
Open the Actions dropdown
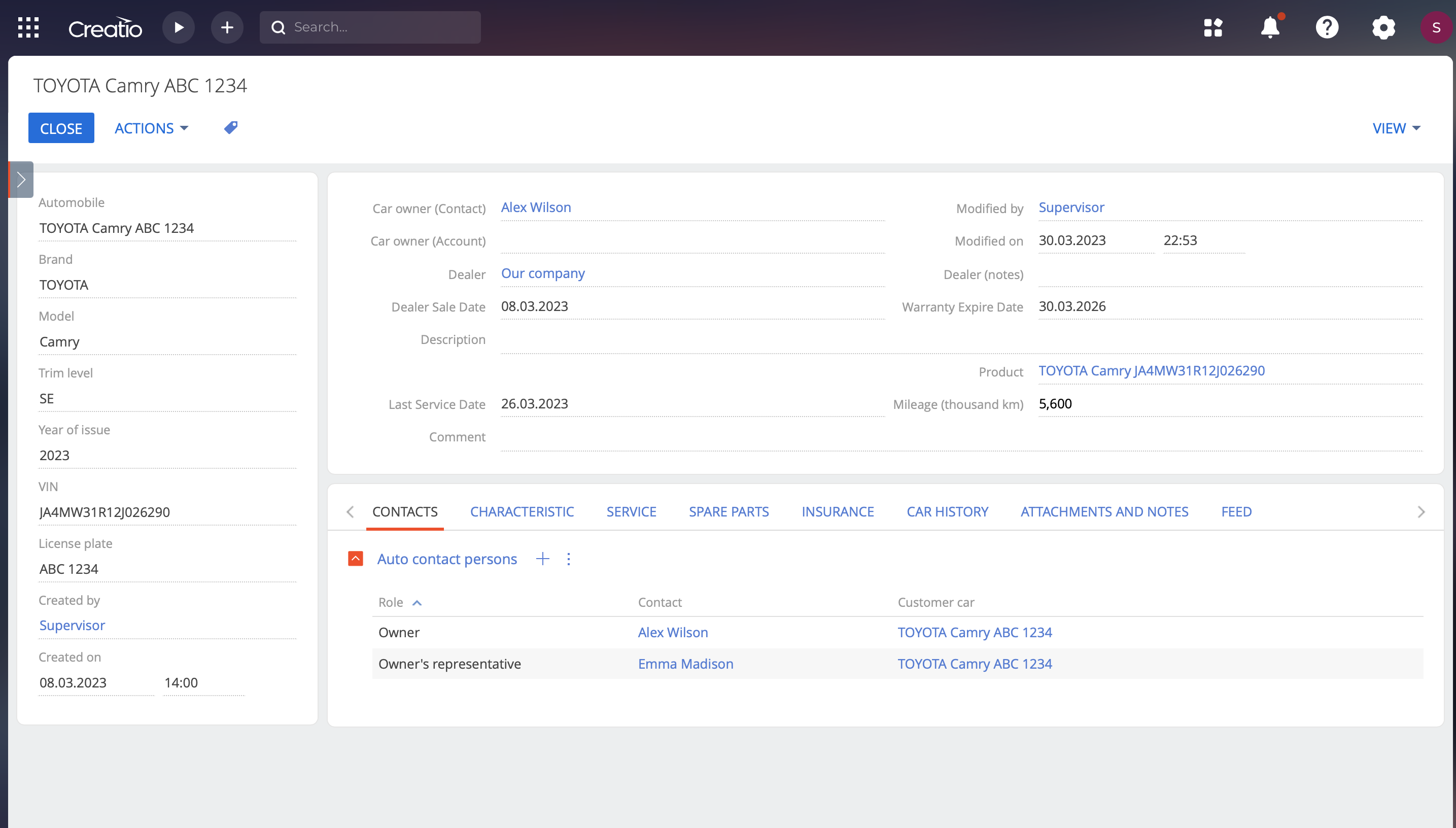coord(151,128)
